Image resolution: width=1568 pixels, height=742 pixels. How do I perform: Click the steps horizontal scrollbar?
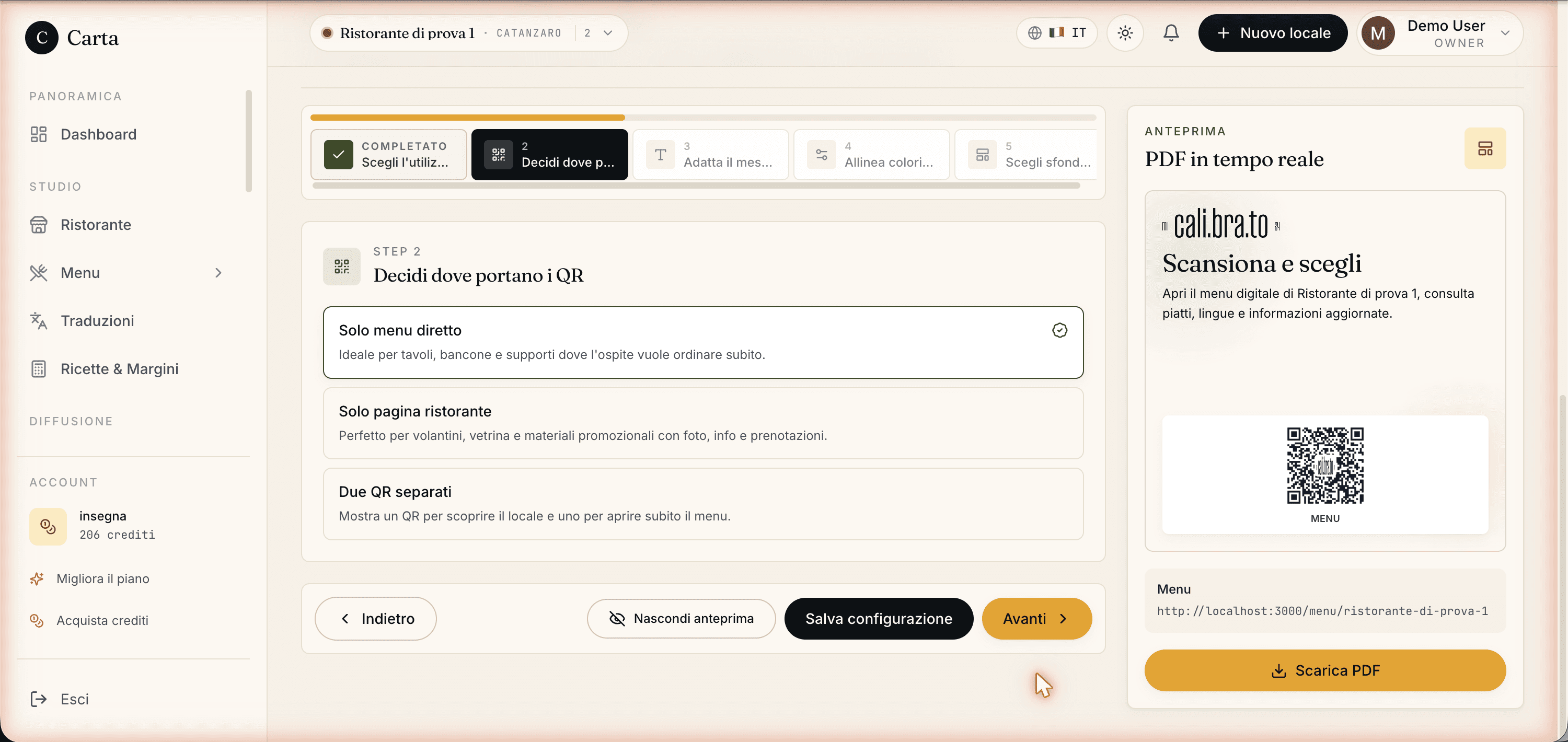pyautogui.click(x=696, y=185)
